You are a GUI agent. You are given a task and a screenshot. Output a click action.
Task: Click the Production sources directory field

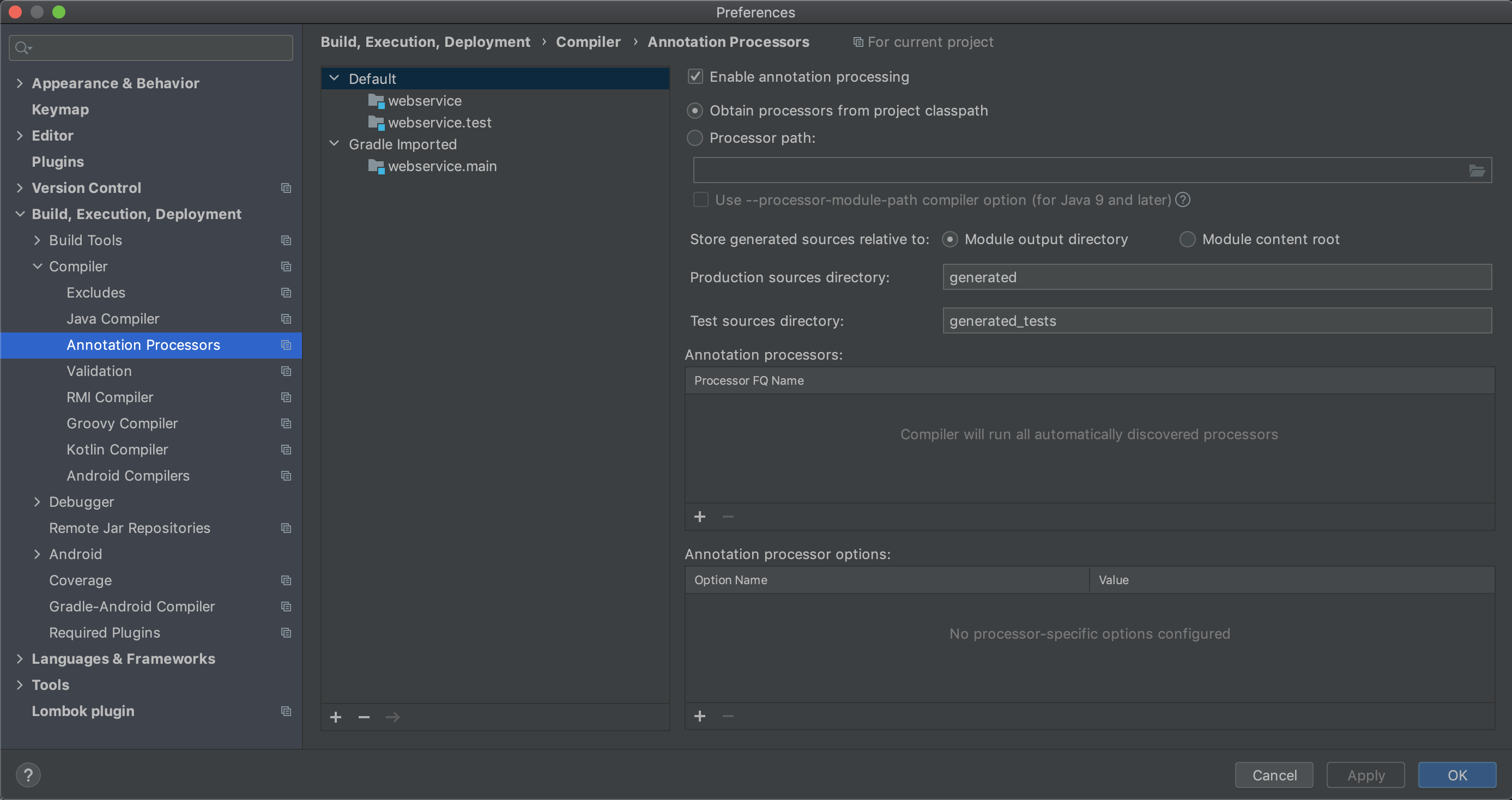(x=1216, y=277)
